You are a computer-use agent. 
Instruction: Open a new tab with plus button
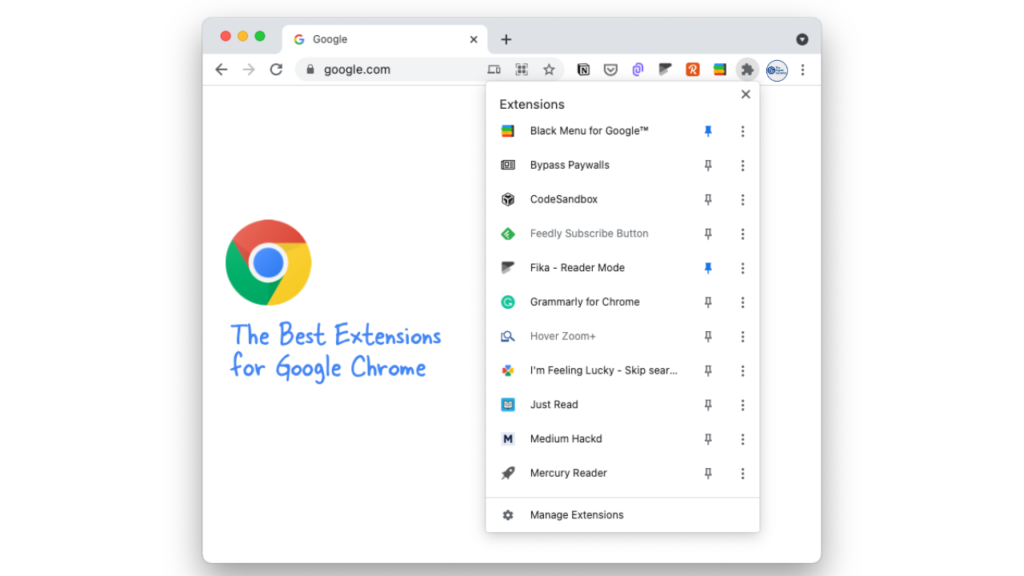(506, 40)
